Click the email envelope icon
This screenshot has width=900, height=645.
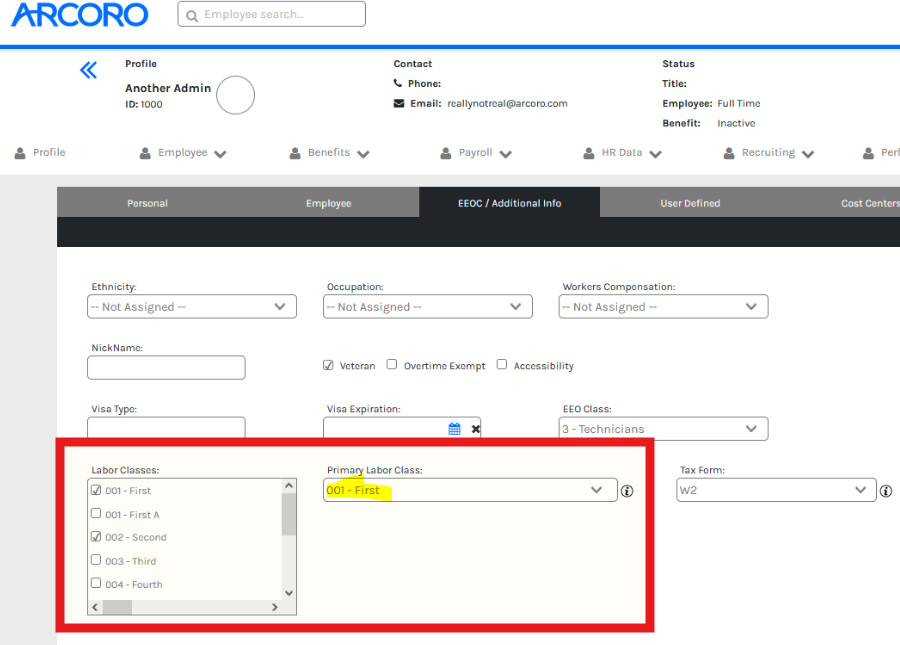[x=398, y=103]
